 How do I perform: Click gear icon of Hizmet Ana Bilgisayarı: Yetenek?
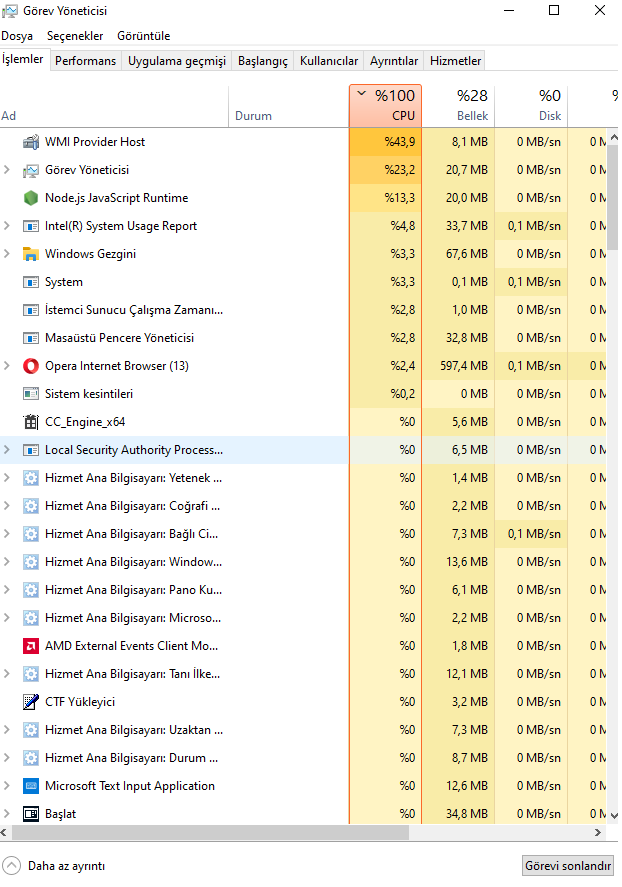pyautogui.click(x=31, y=478)
